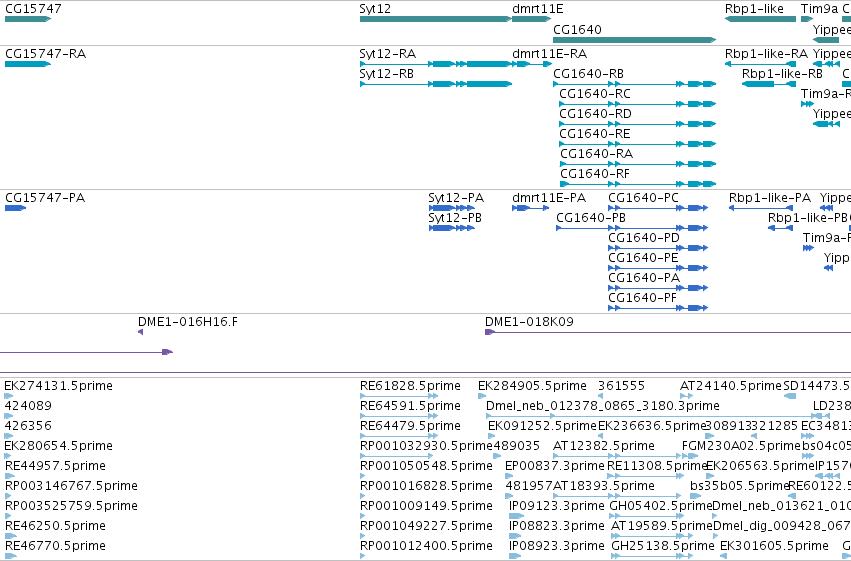Click the CG1640-RA transcript label
Image resolution: width=851 pixels, height=561 pixels.
[596, 154]
